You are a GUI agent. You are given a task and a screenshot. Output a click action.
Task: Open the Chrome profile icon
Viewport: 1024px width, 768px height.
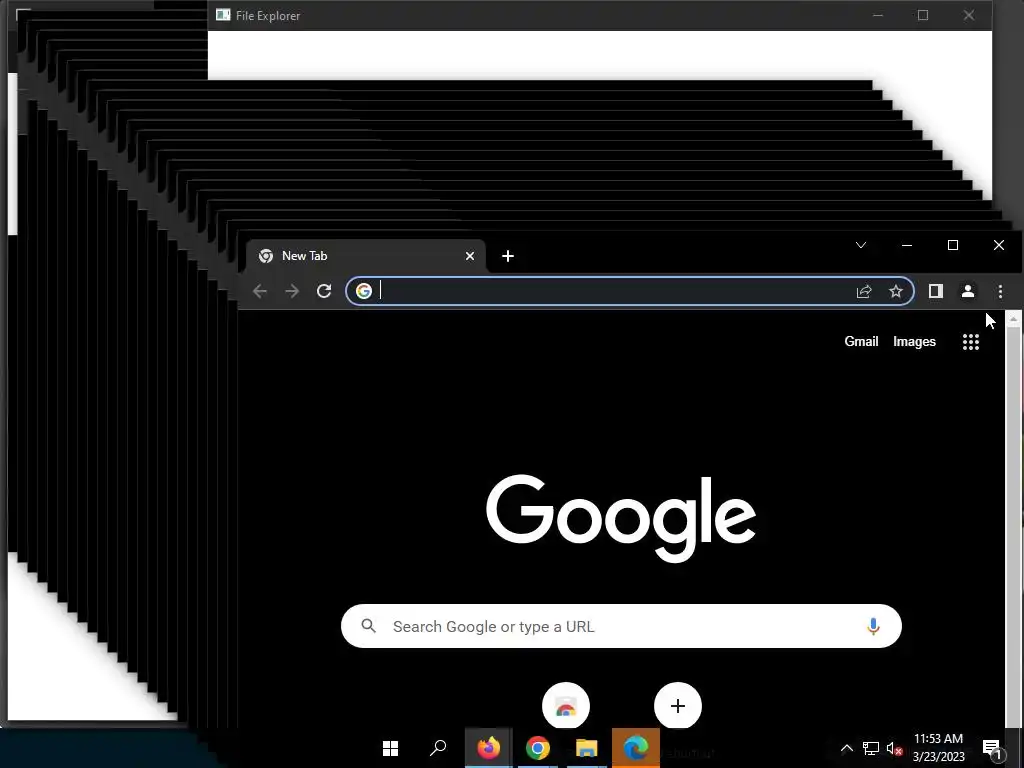coord(968,291)
